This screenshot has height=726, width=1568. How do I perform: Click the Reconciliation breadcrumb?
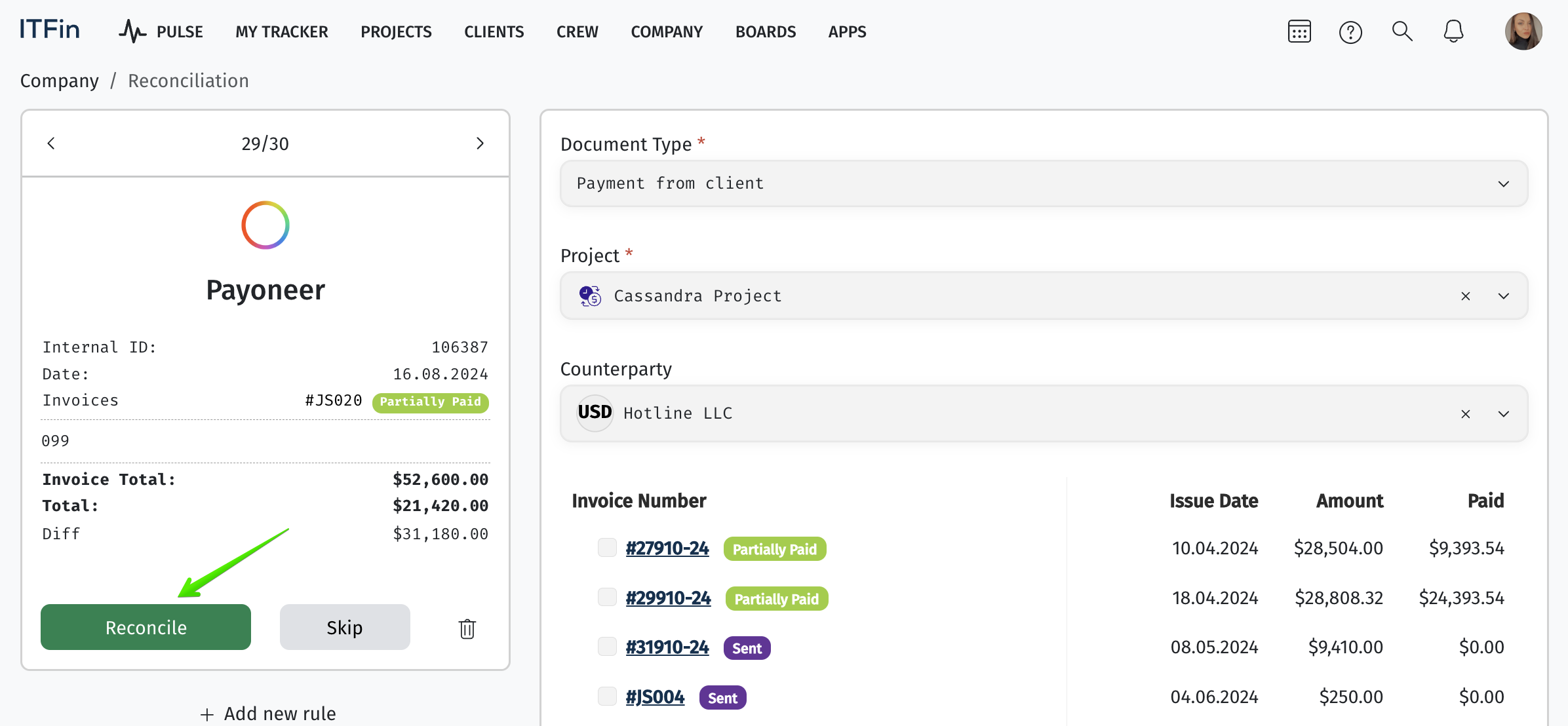[188, 81]
